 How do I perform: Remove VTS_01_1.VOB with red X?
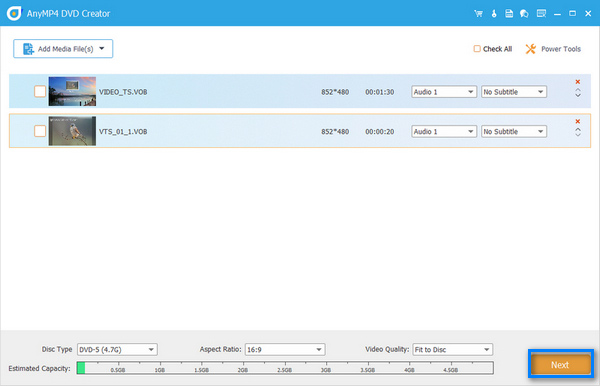point(578,121)
